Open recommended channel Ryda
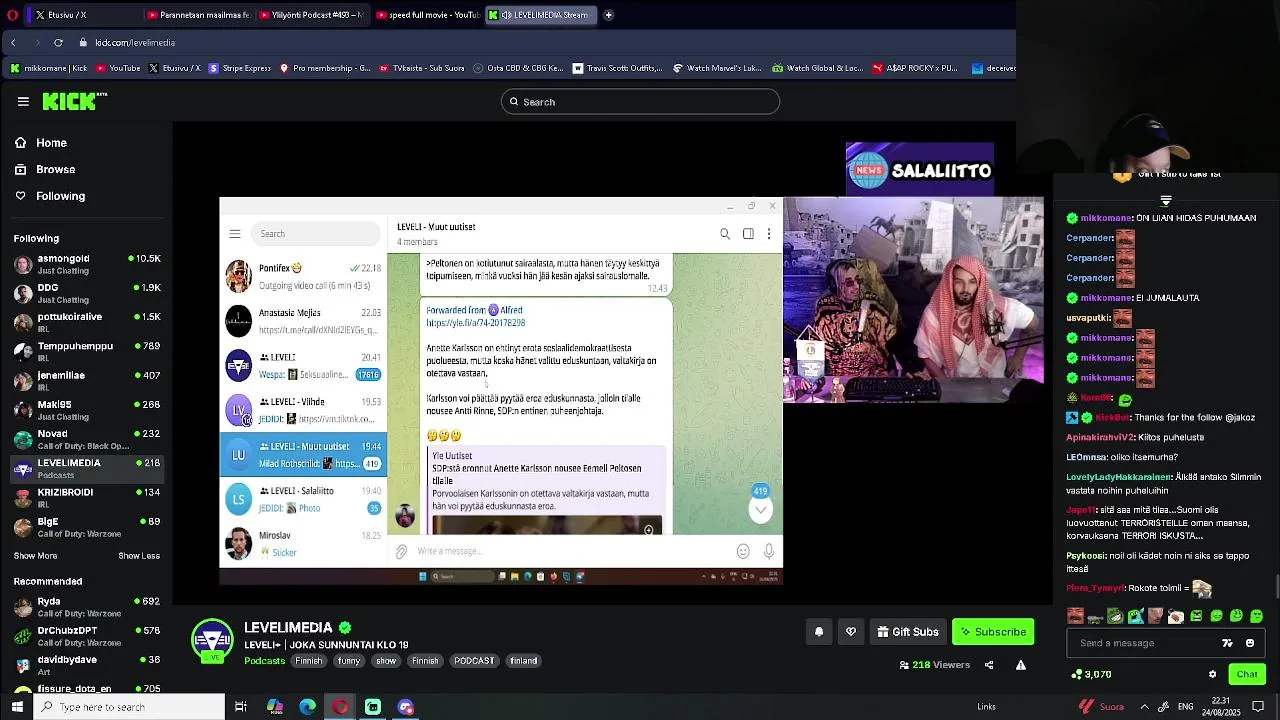 click(x=87, y=606)
